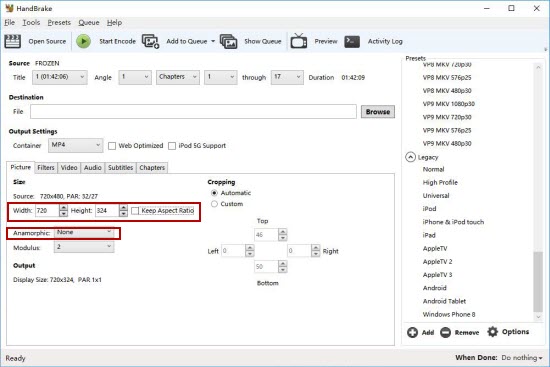Select the iPad preset

tap(429, 235)
